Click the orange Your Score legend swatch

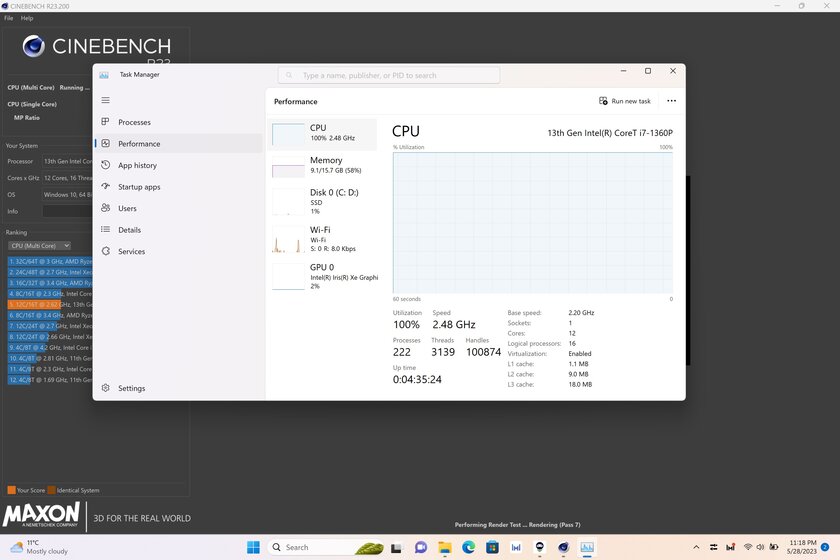[x=11, y=490]
